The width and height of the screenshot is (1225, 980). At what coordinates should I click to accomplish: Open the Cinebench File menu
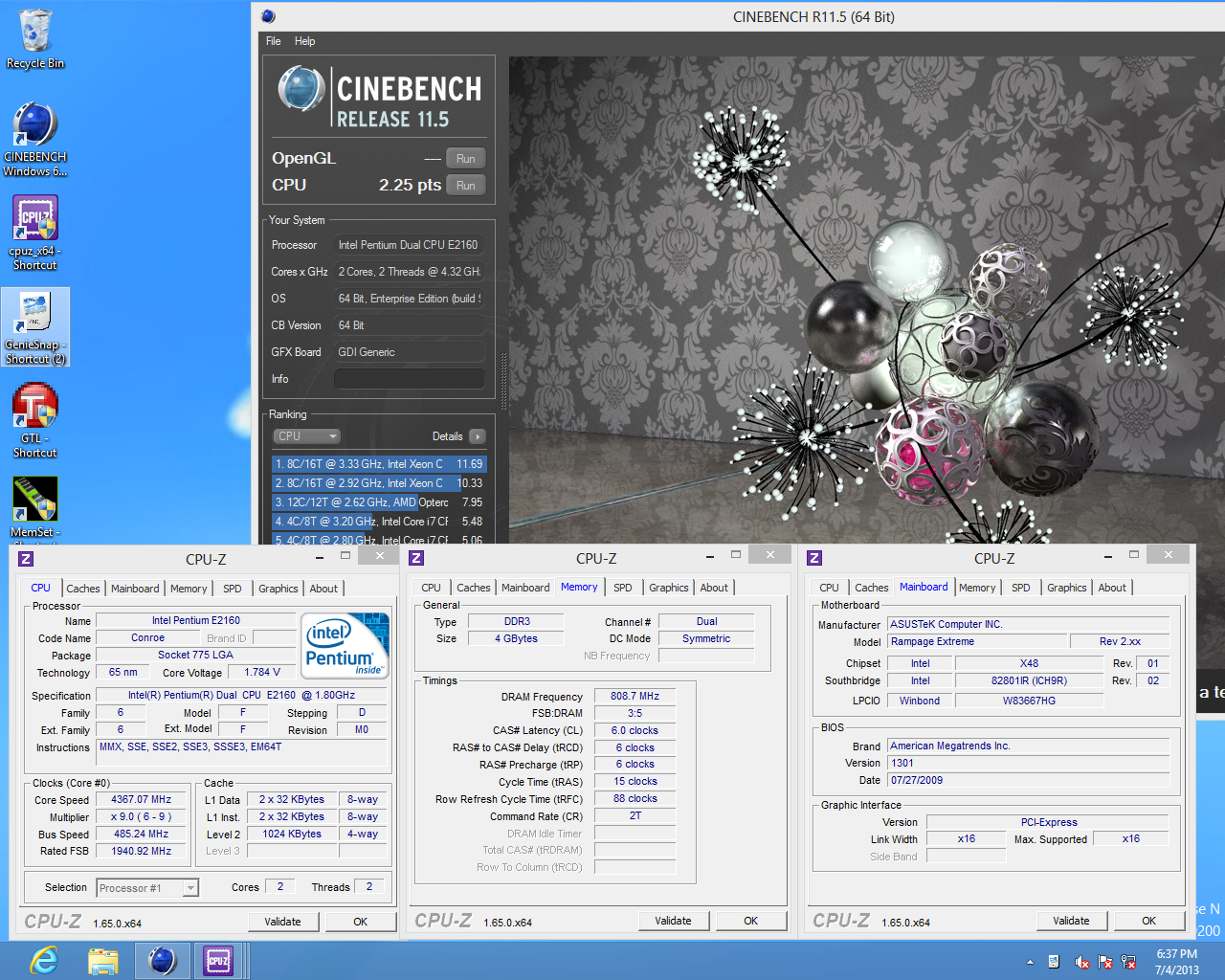(274, 41)
